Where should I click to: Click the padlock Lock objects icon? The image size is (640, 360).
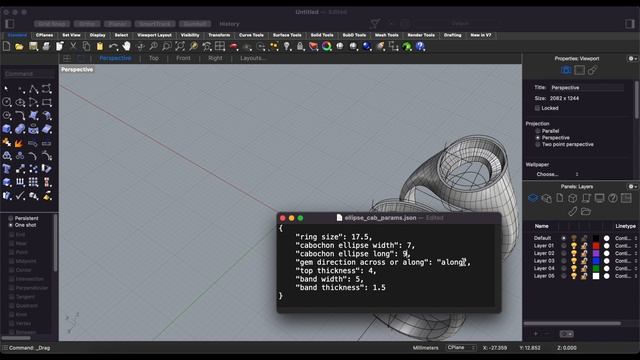click(x=300, y=47)
